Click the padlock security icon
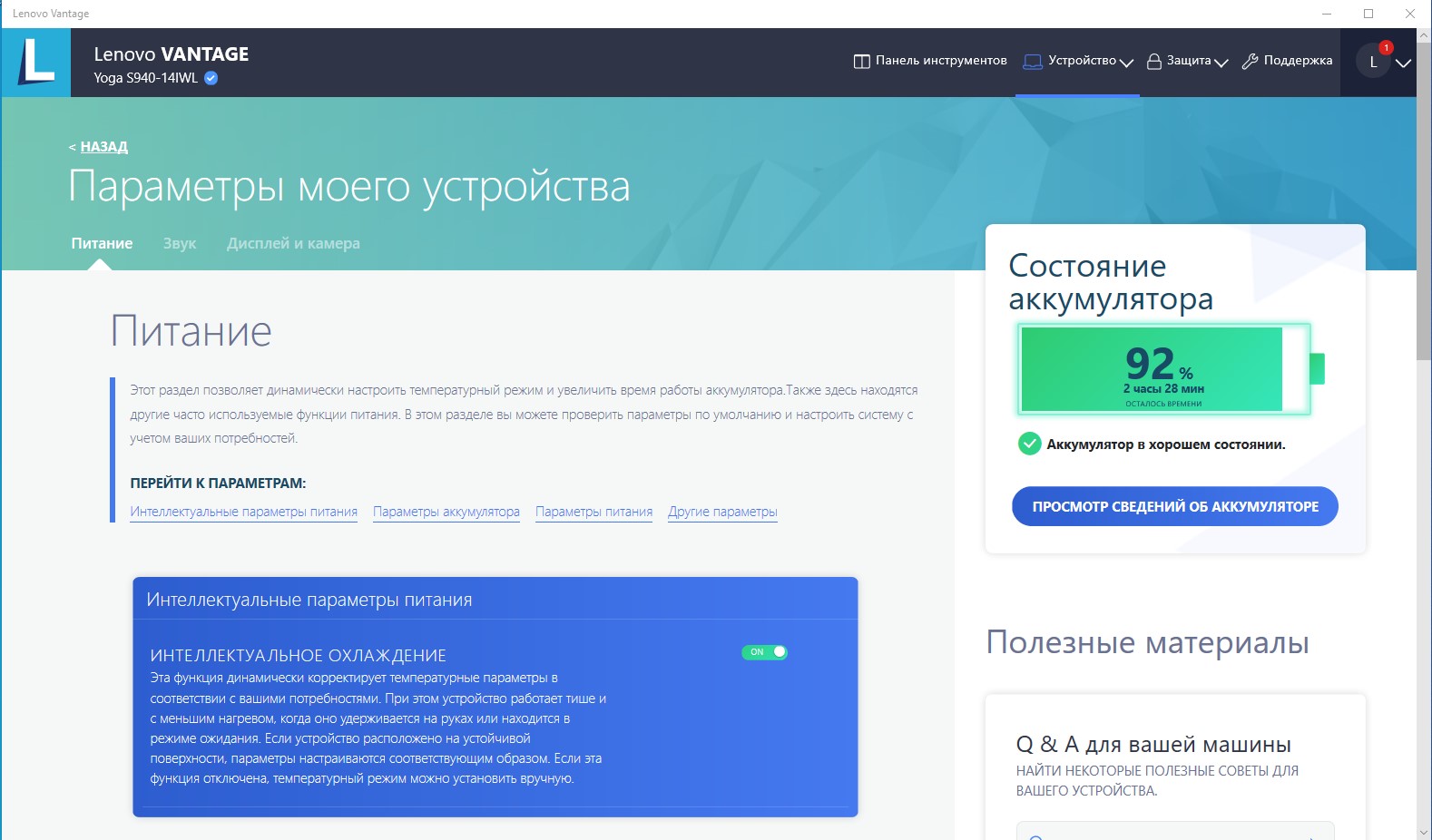 tap(1153, 62)
